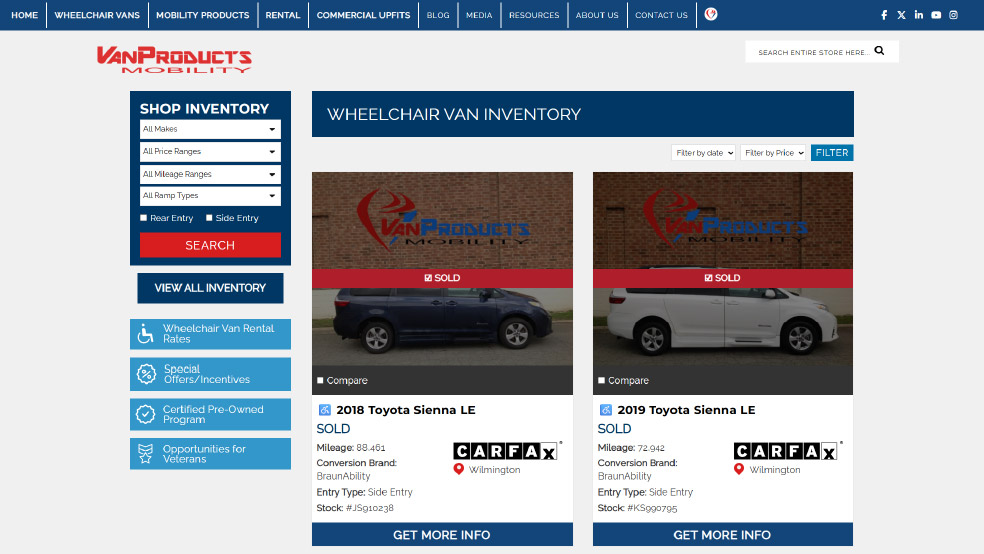Open the Filter by date dropdown

pyautogui.click(x=703, y=152)
